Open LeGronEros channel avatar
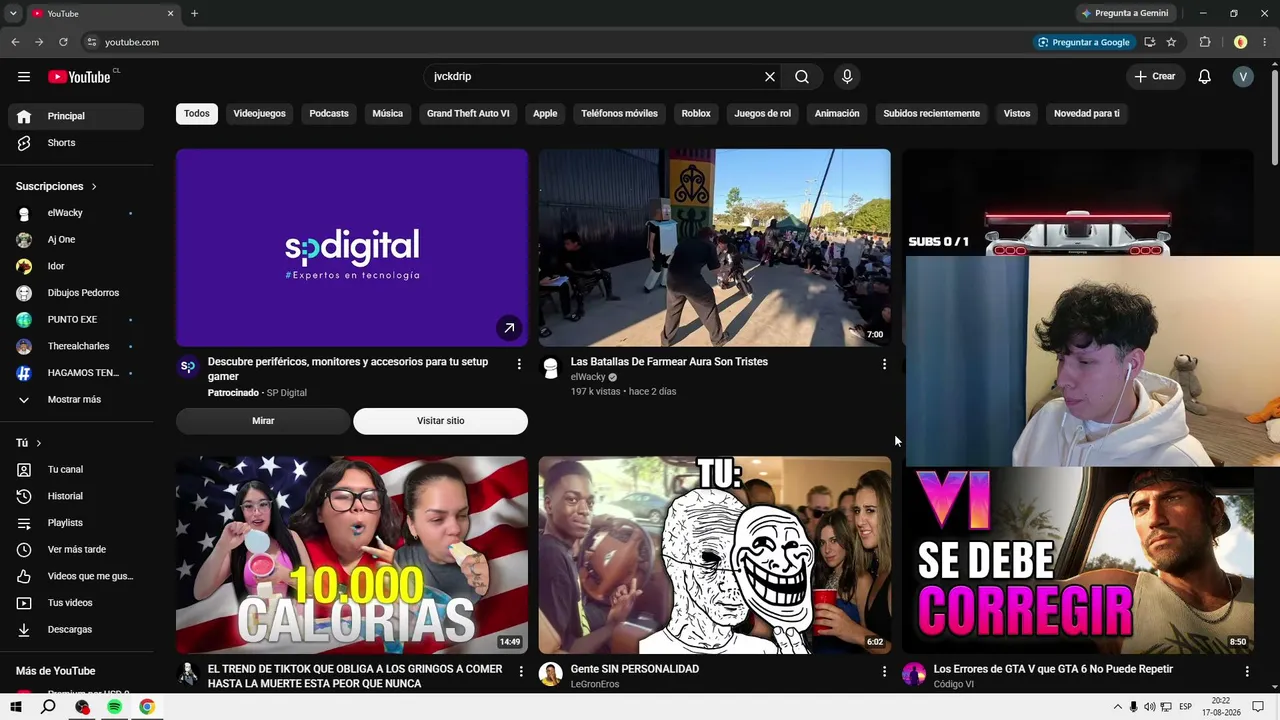The width and height of the screenshot is (1280, 720). 550,674
